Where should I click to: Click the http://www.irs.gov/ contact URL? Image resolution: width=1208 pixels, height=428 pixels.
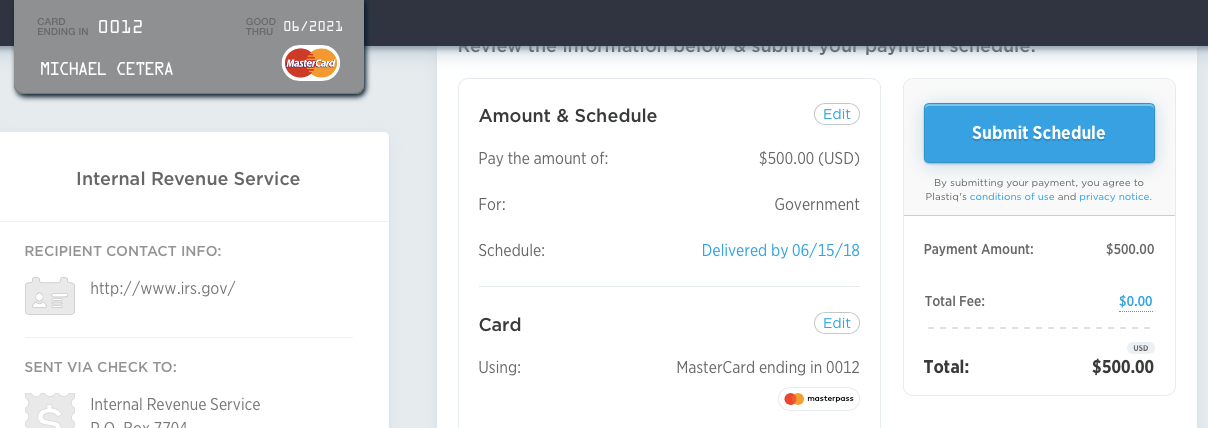pos(163,288)
